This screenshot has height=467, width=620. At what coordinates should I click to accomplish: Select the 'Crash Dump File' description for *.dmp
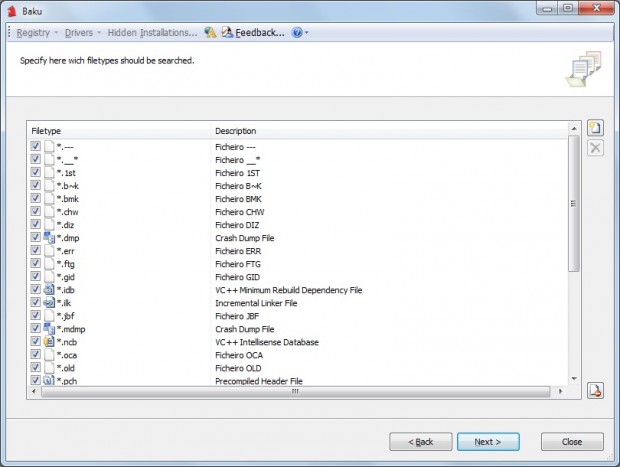pos(244,238)
